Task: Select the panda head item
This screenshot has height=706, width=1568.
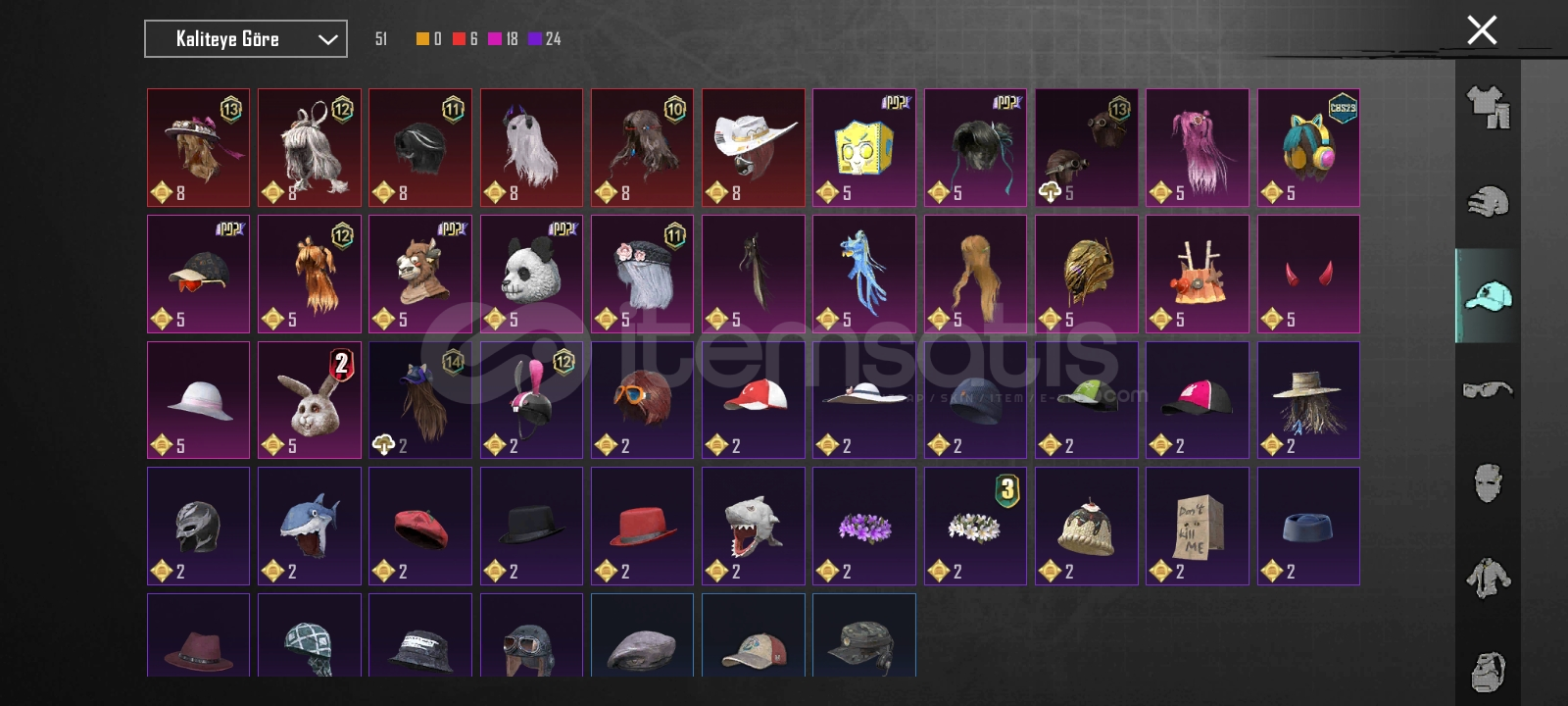Action: tap(531, 274)
